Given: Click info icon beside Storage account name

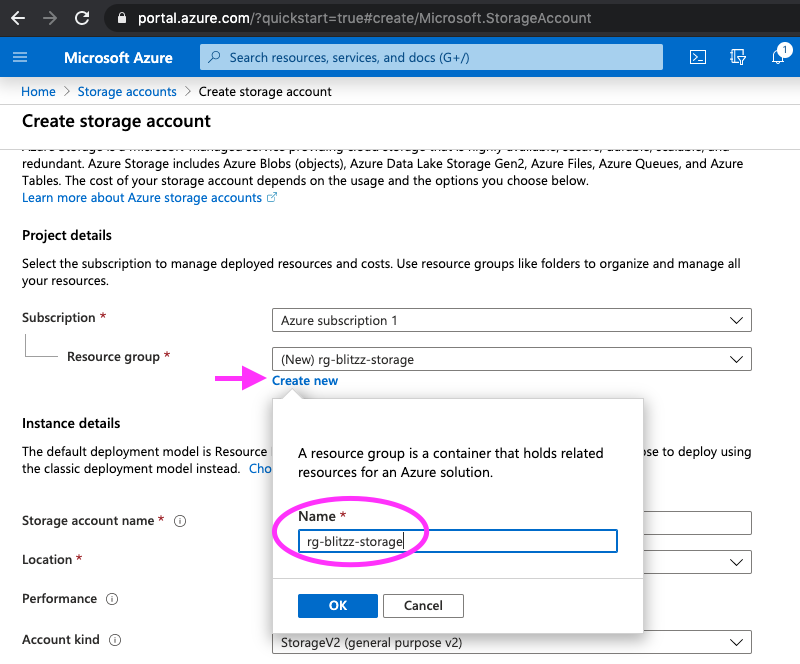Looking at the screenshot, I should coord(180,521).
